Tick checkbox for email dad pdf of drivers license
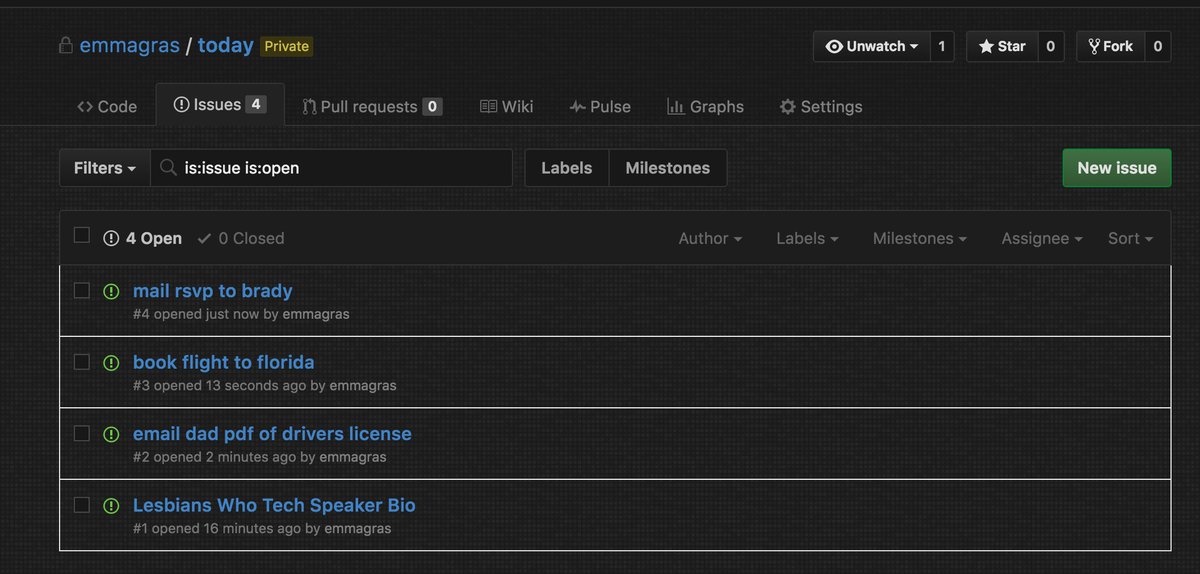The image size is (1200, 574). pyautogui.click(x=82, y=433)
